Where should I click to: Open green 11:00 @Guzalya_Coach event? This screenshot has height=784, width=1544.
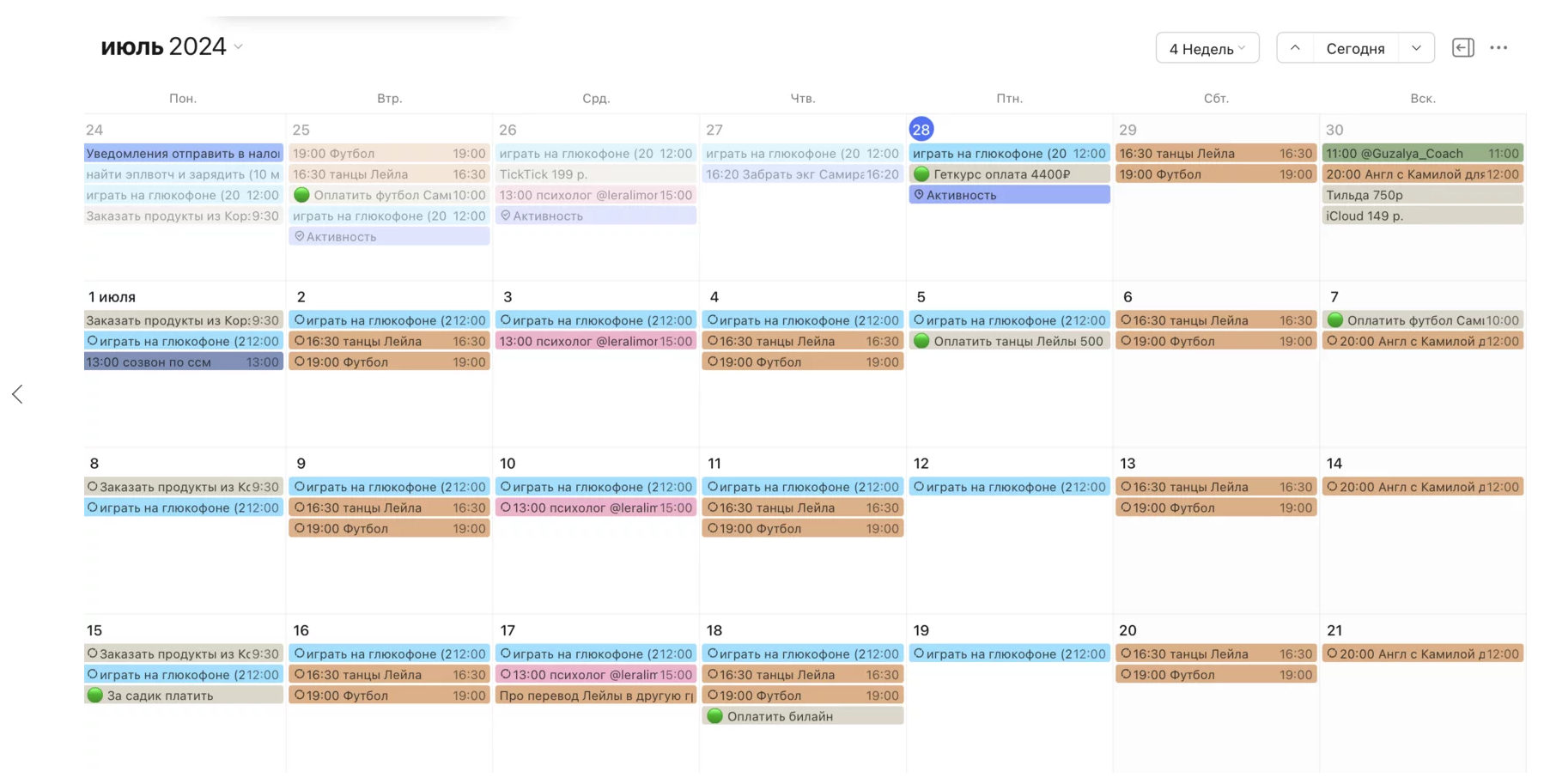point(1422,154)
